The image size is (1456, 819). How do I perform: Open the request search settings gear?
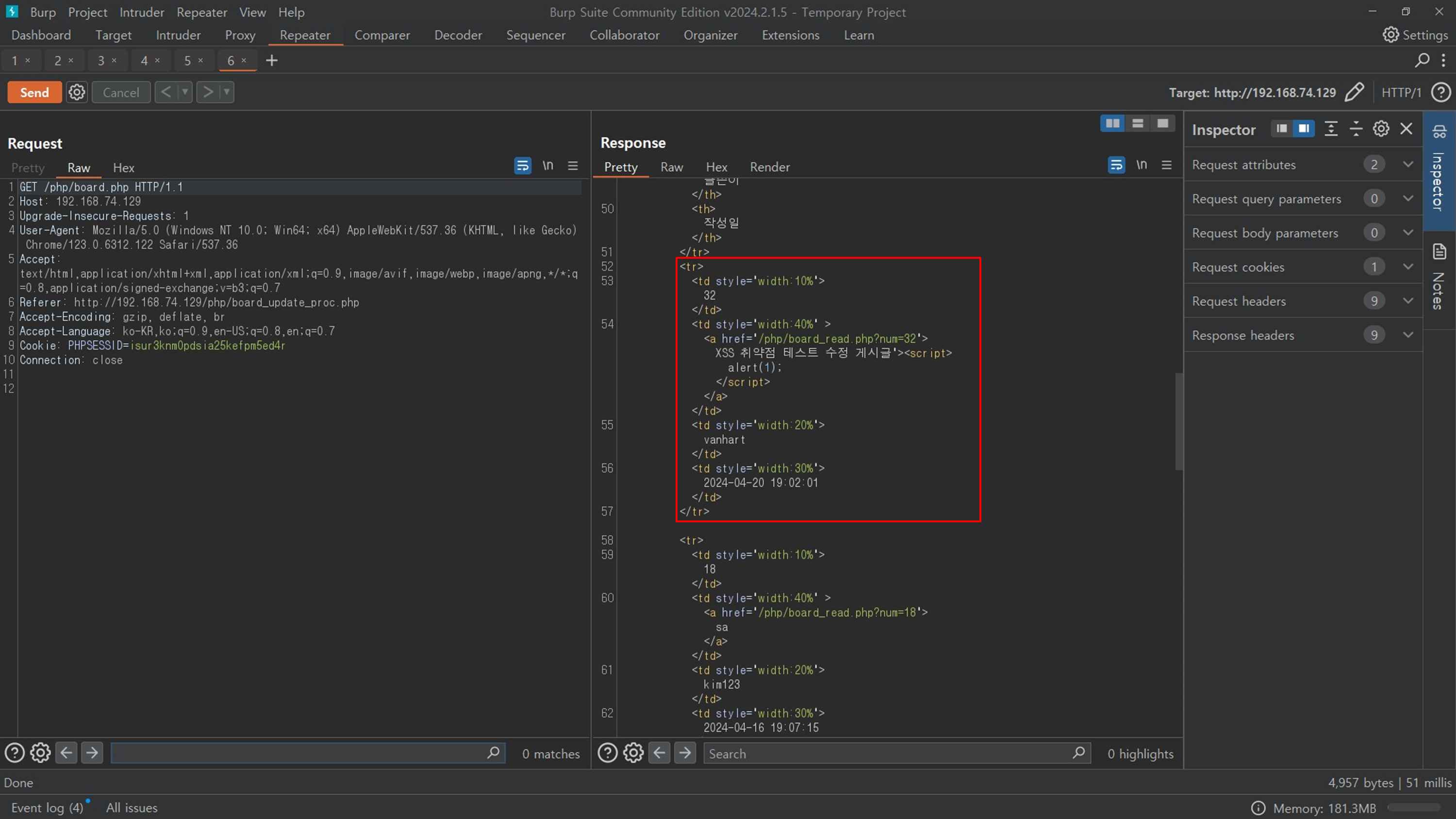coord(40,753)
